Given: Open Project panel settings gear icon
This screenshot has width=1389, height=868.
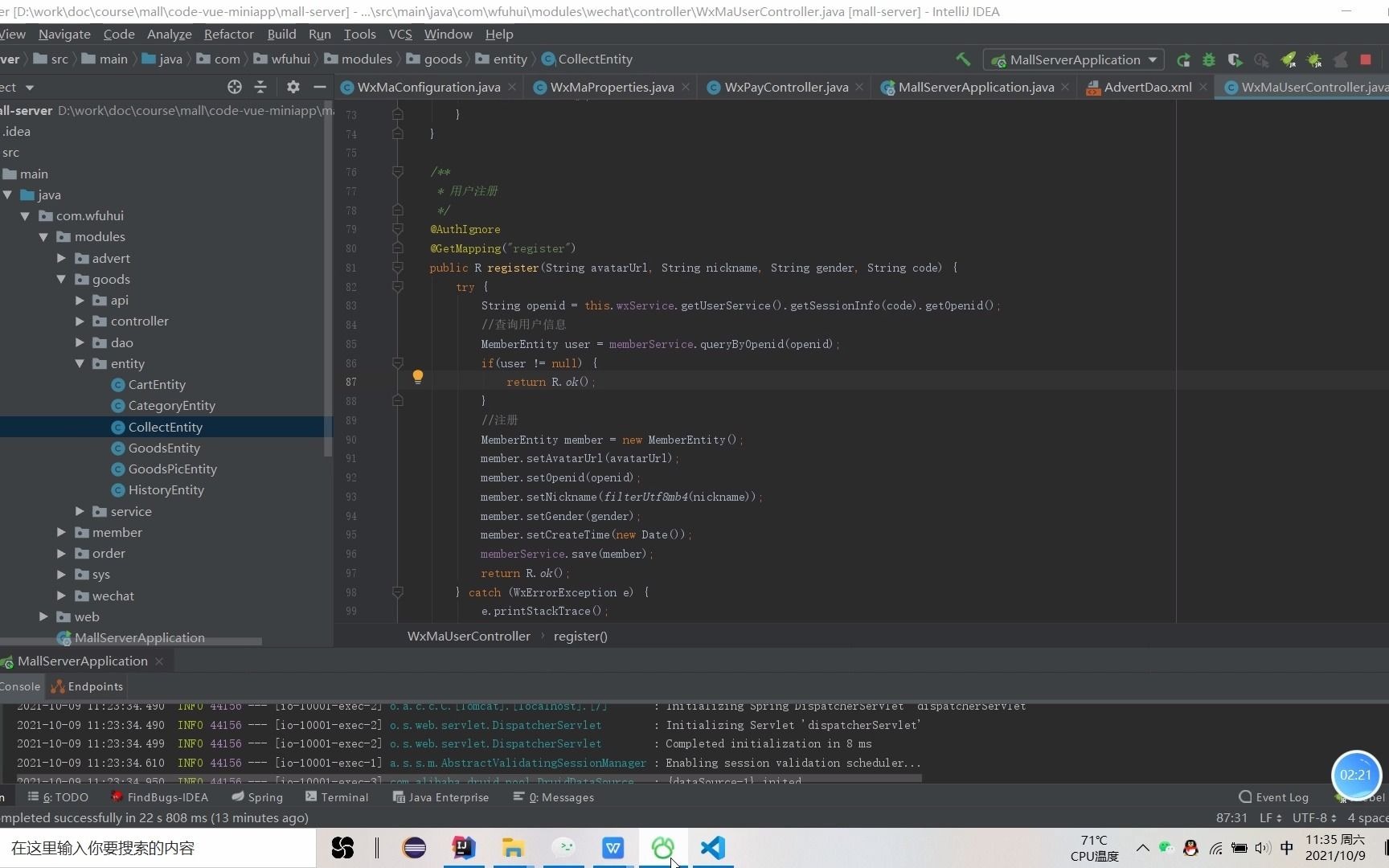Looking at the screenshot, I should (293, 87).
